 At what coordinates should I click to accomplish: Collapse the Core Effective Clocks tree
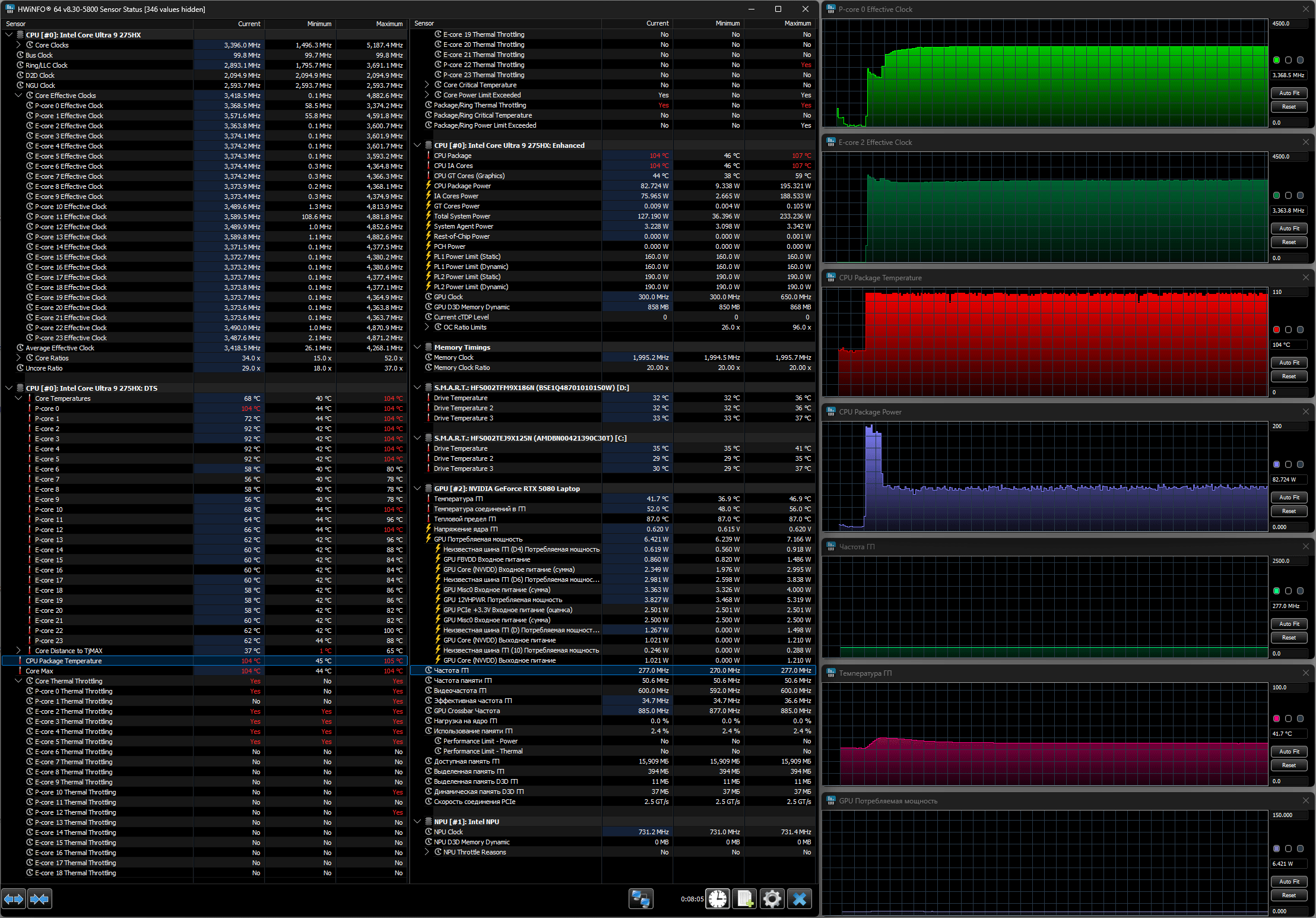pos(19,95)
